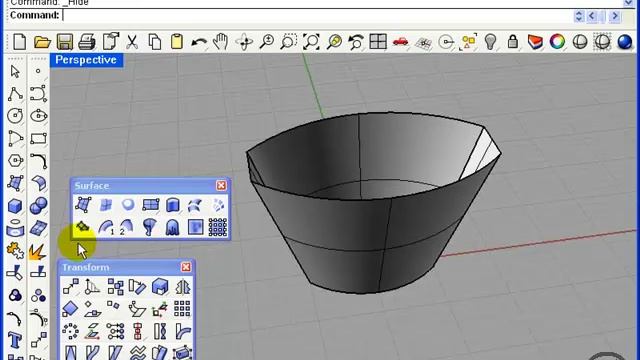640x360 pixels.
Task: Choose the arrow Select tool in sidebar
Action: tap(15, 71)
